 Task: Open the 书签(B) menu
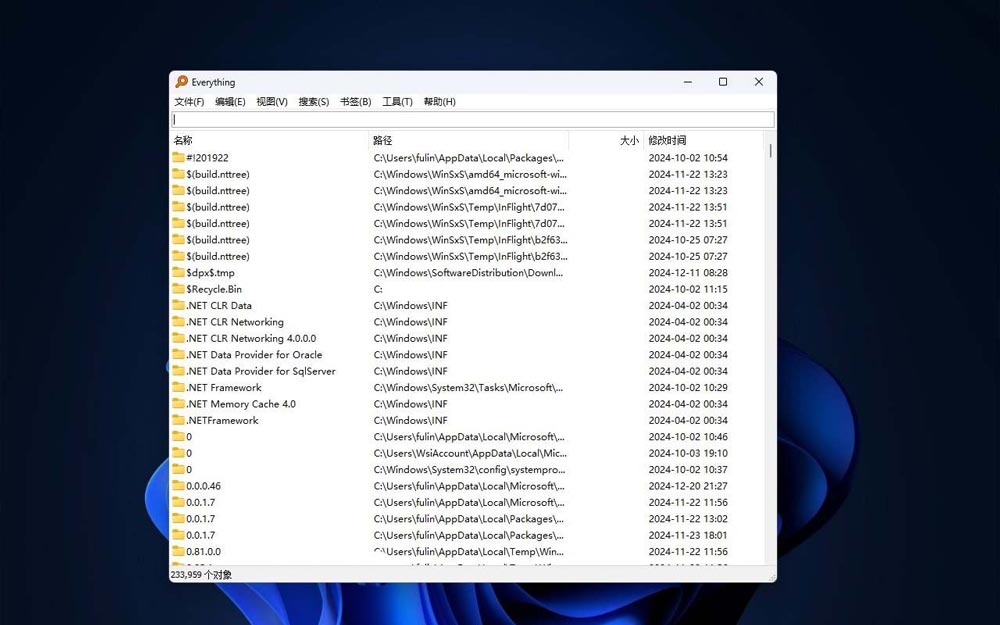[356, 101]
